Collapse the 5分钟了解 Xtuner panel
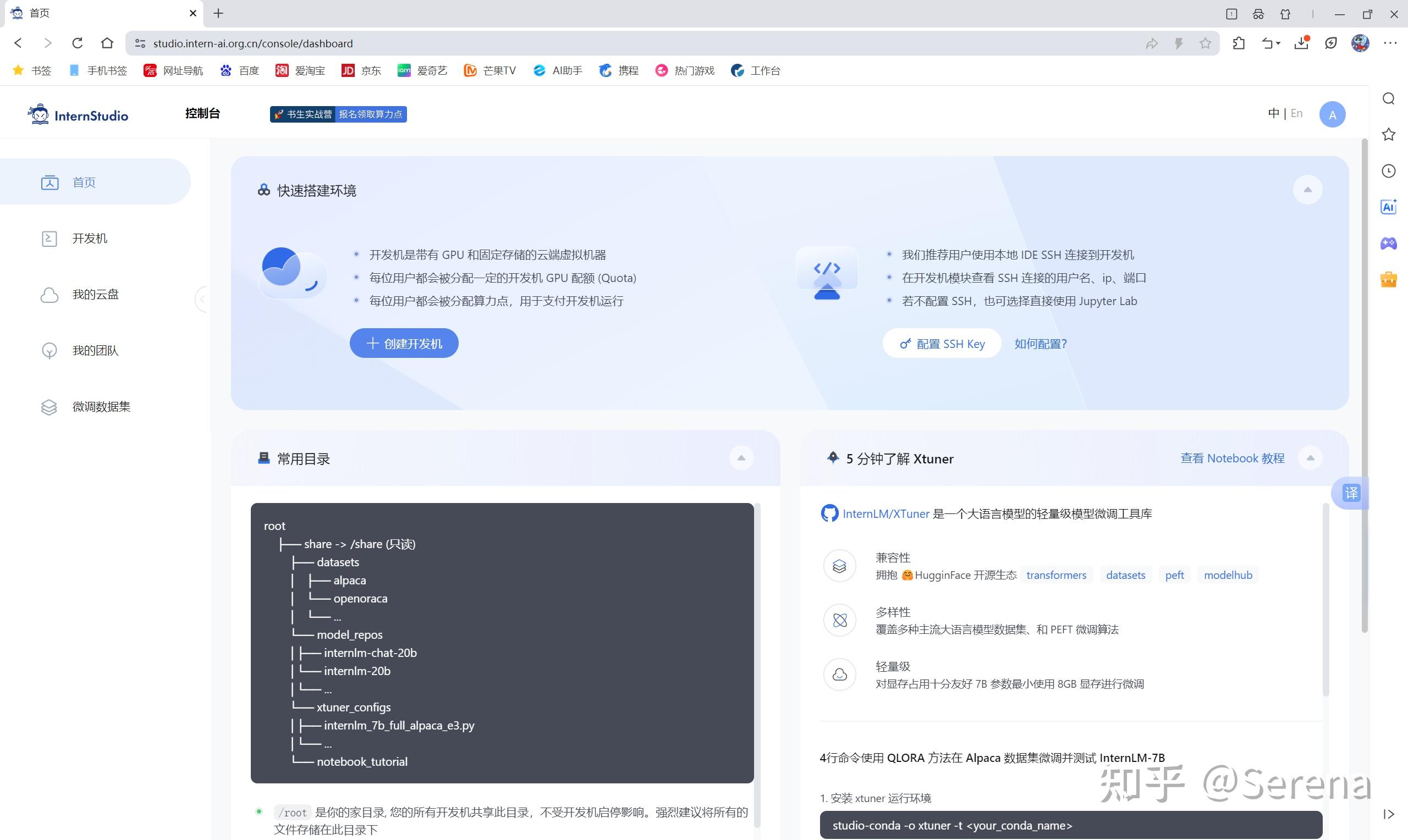This screenshot has width=1408, height=840. [x=1311, y=458]
